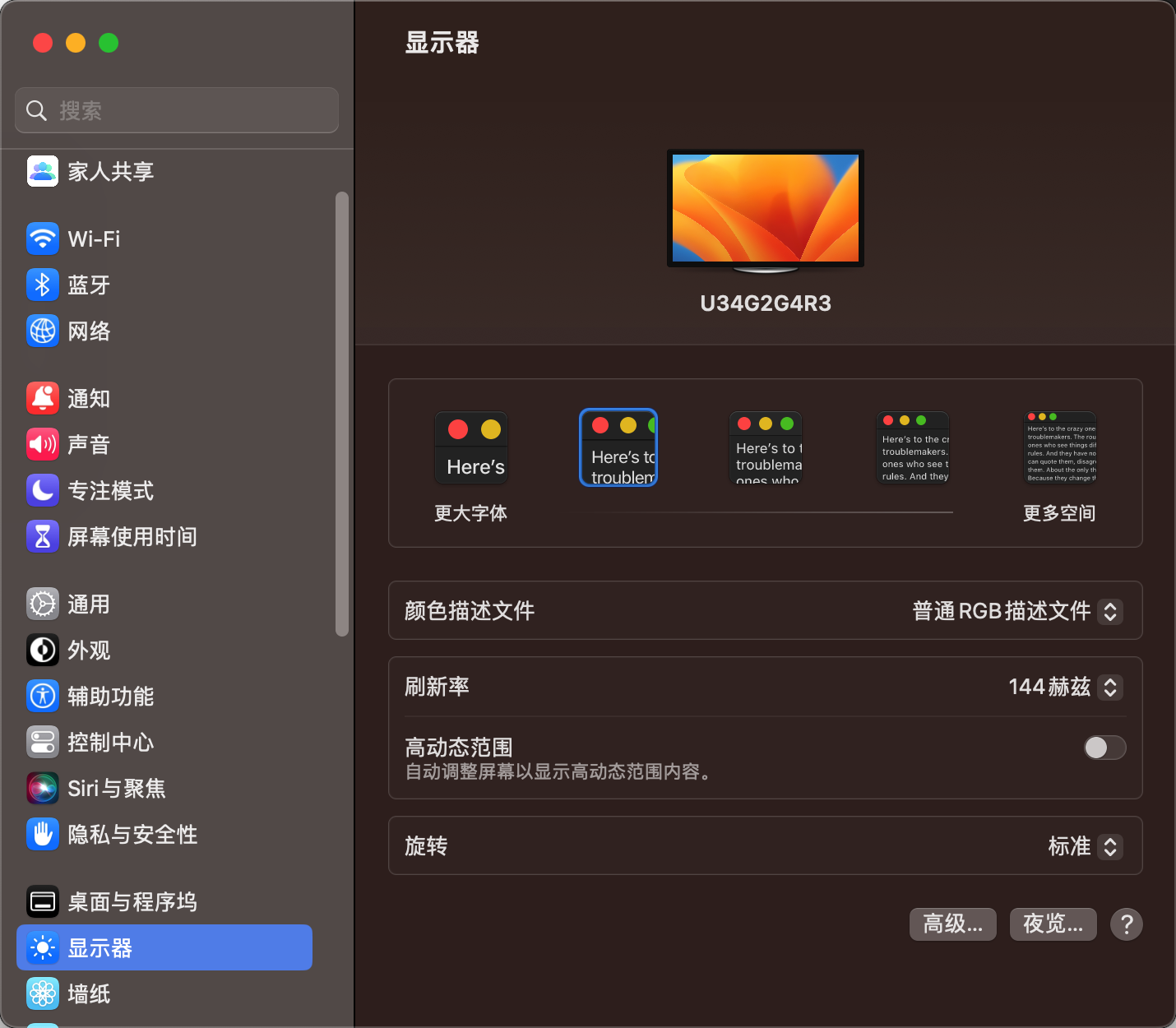Screen dimensions: 1176x1028
Task: Open the Bluetooth (蓝牙) settings icon
Action: click(x=43, y=285)
